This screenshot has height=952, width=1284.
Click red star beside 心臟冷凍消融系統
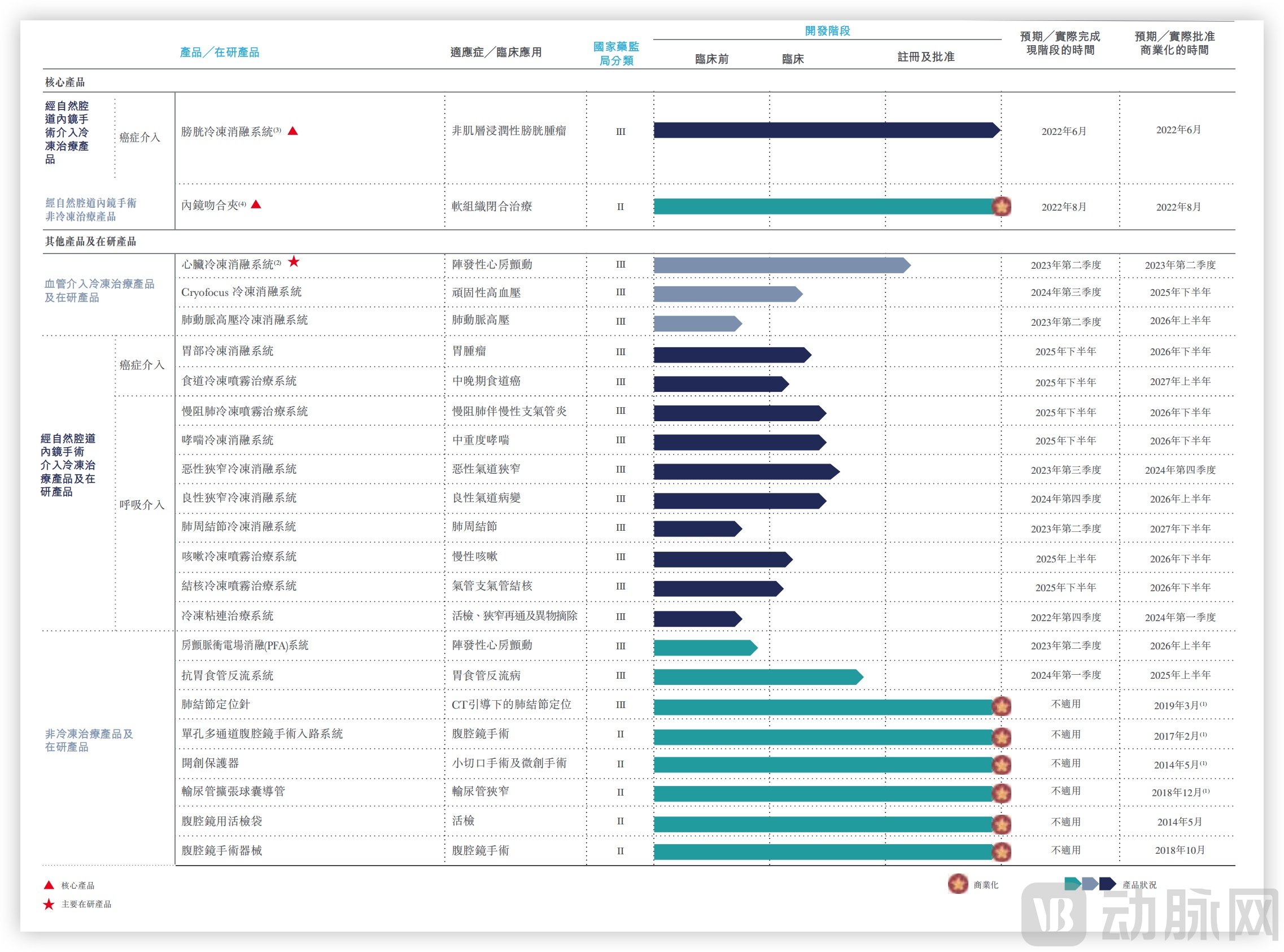click(x=294, y=261)
